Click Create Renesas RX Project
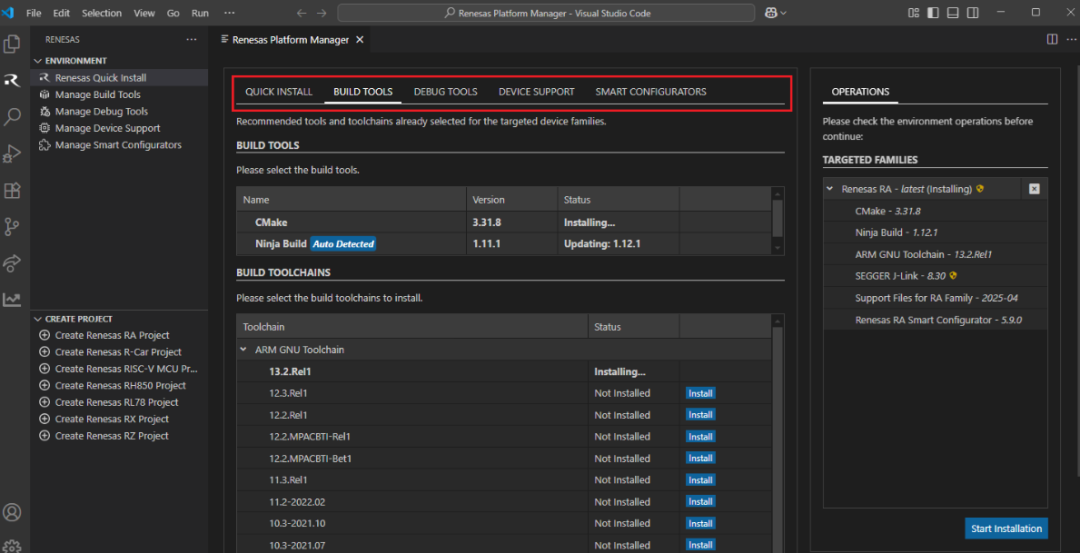The height and width of the screenshot is (553, 1080). tap(111, 419)
